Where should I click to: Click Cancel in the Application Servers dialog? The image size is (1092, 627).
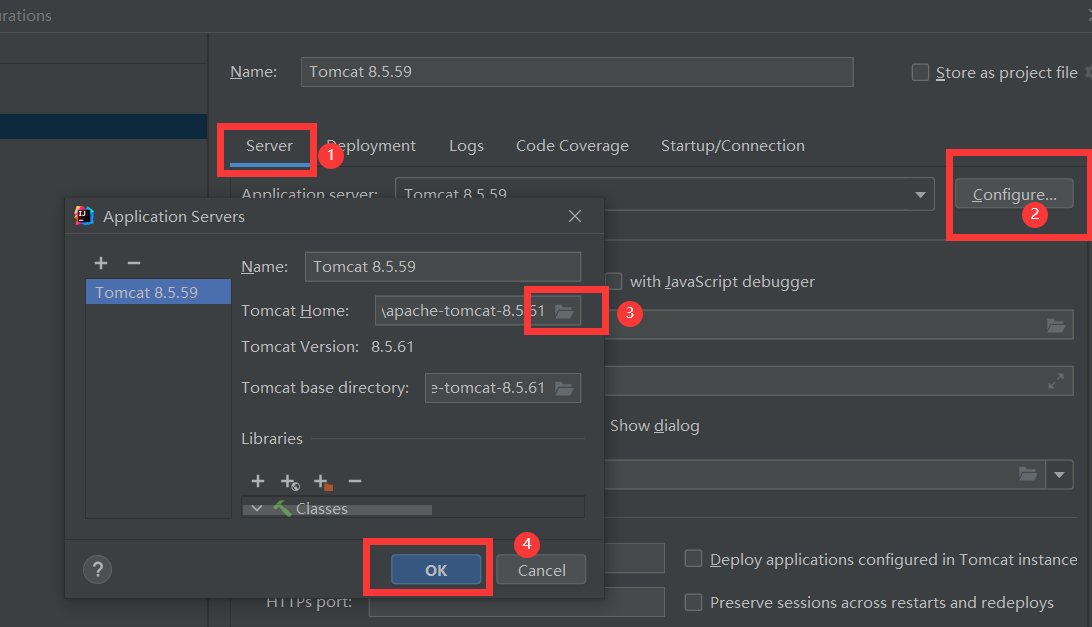(x=541, y=570)
